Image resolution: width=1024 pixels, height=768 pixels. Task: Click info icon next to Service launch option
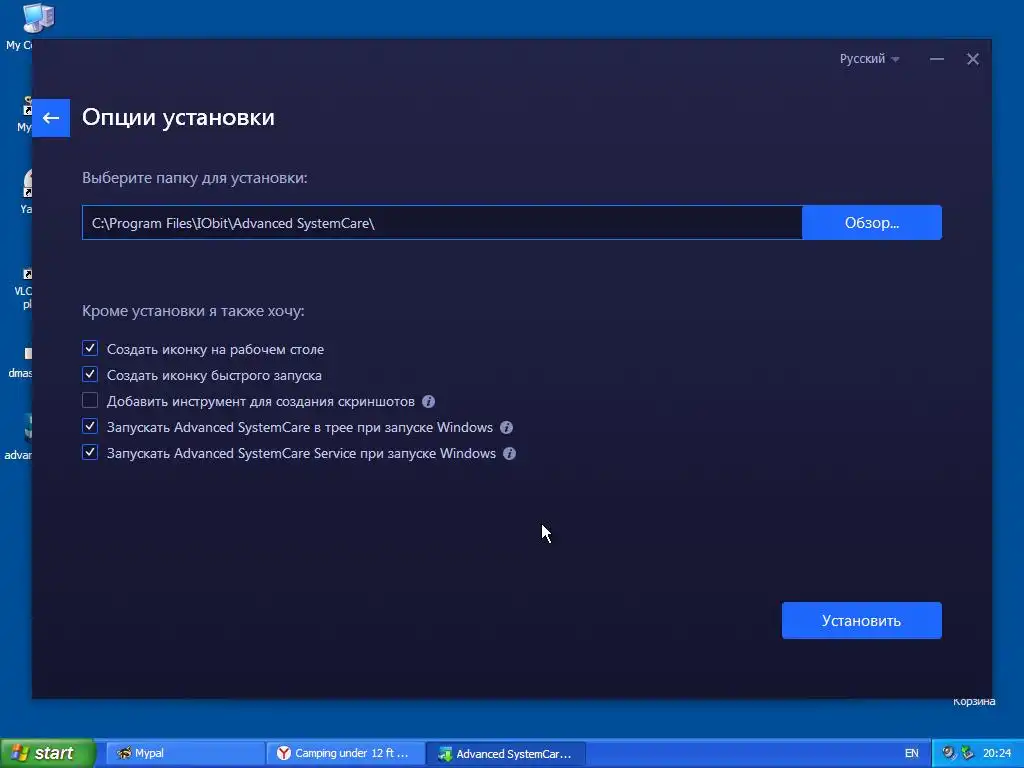[509, 453]
